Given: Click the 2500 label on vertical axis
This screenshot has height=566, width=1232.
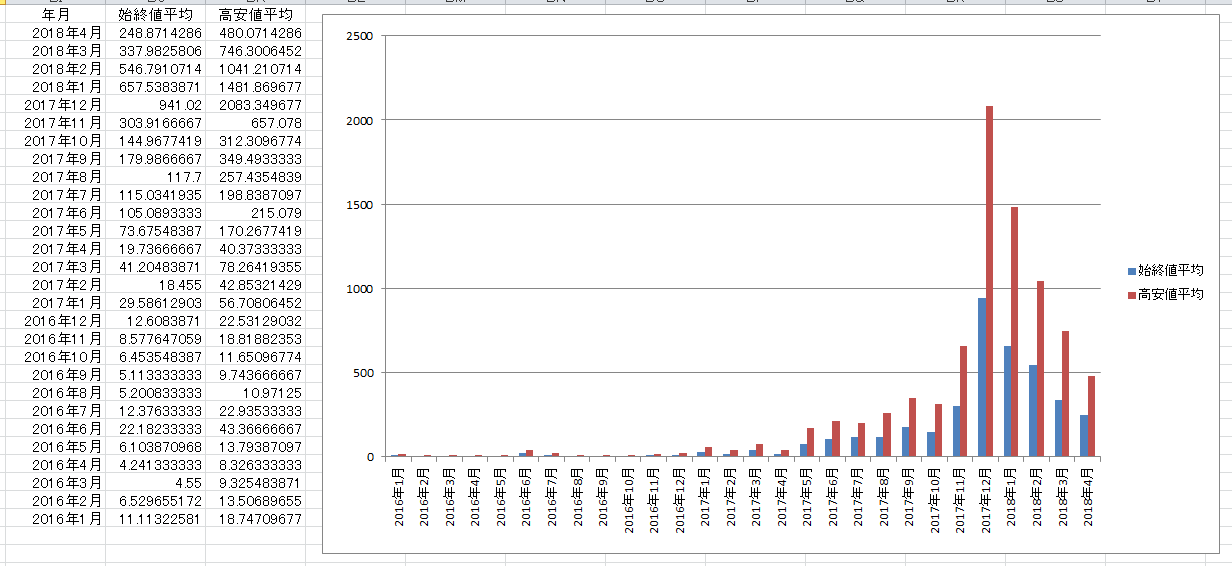Looking at the screenshot, I should 359,37.
